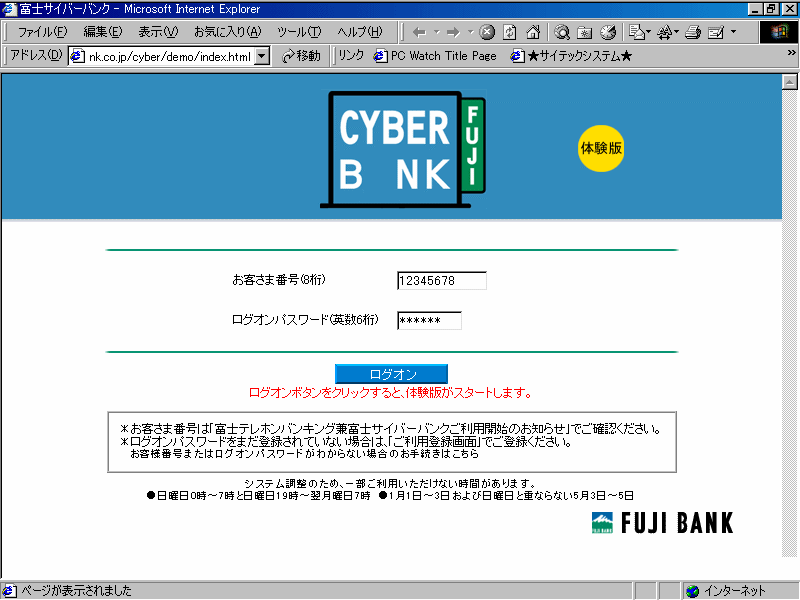Click the リンク links bar label
Image resolution: width=800 pixels, height=600 pixels.
(351, 56)
